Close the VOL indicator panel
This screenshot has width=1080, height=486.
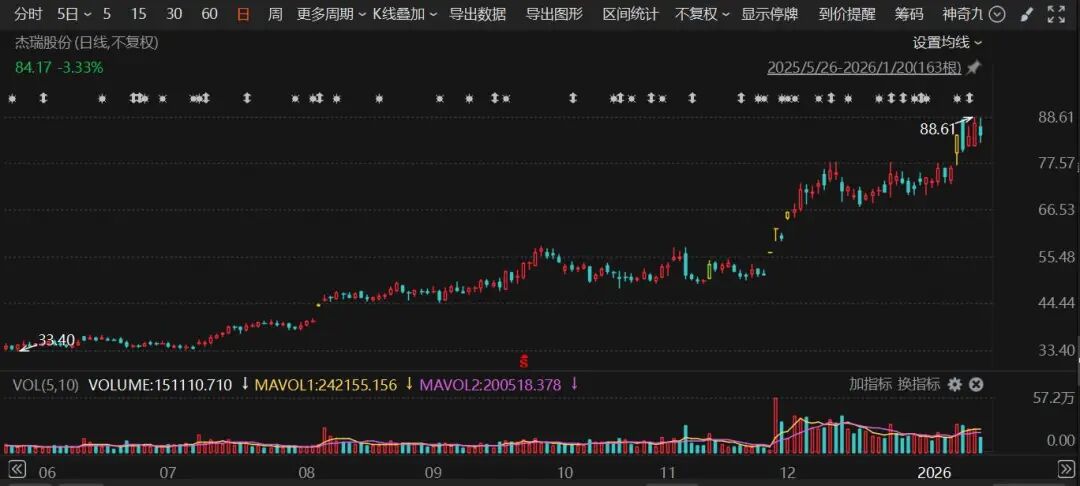[x=976, y=384]
